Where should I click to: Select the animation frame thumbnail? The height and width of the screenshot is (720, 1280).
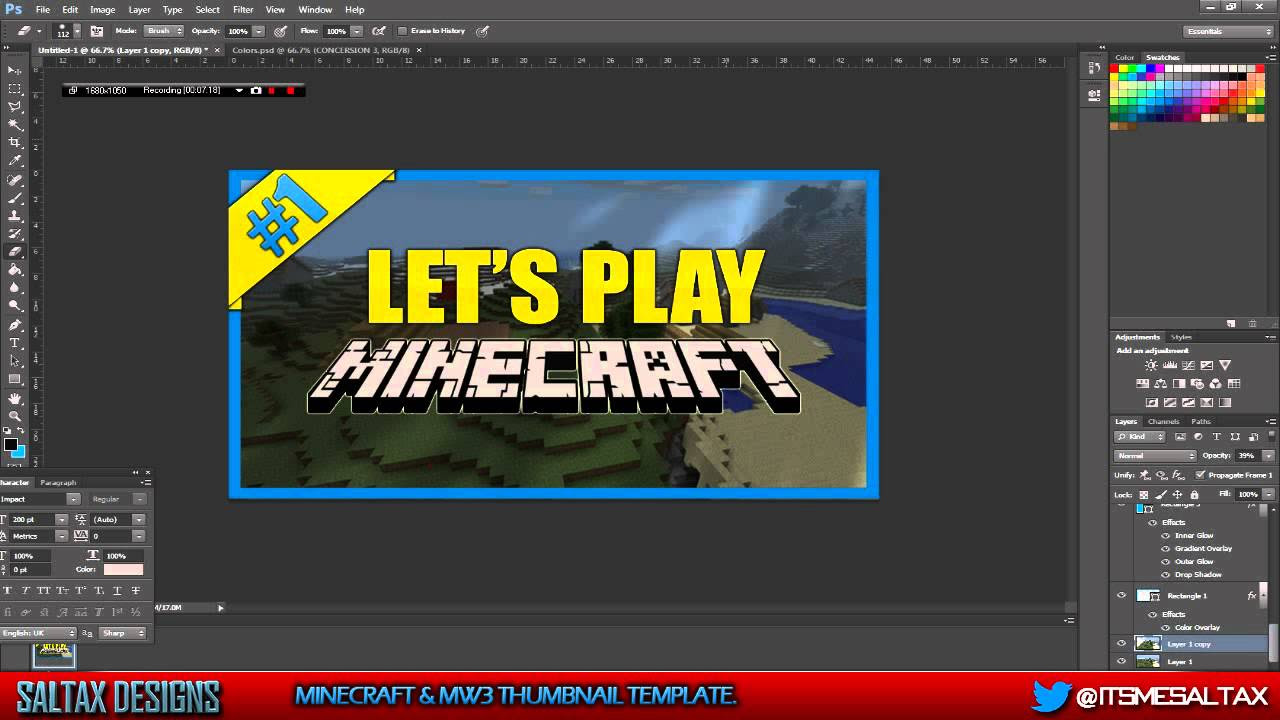54,655
